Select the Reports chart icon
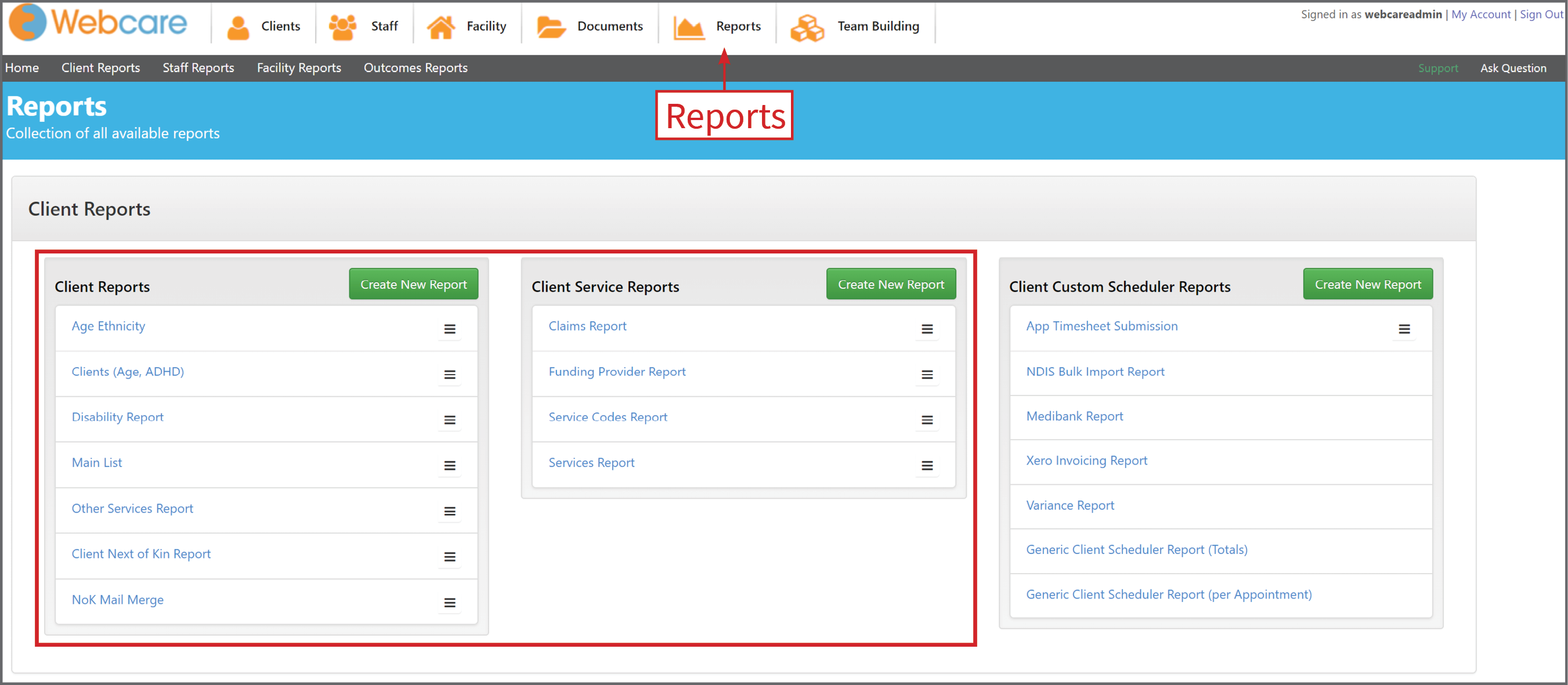The width and height of the screenshot is (1568, 685). click(688, 28)
